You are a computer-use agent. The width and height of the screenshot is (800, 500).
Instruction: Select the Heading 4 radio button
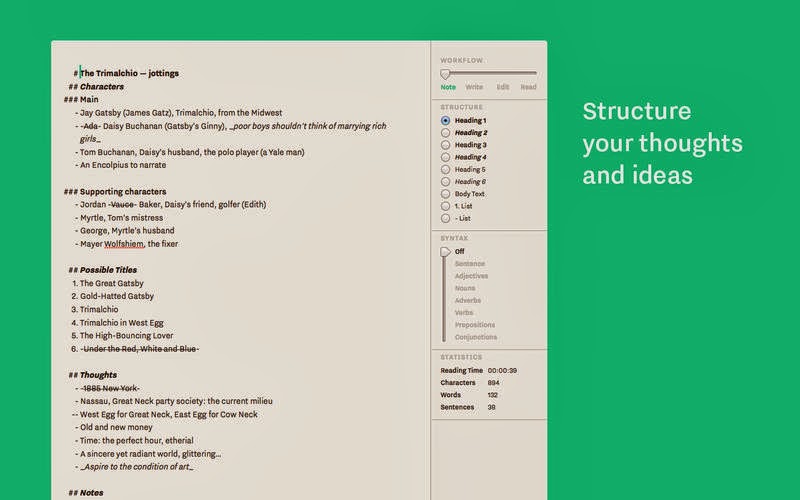point(445,157)
